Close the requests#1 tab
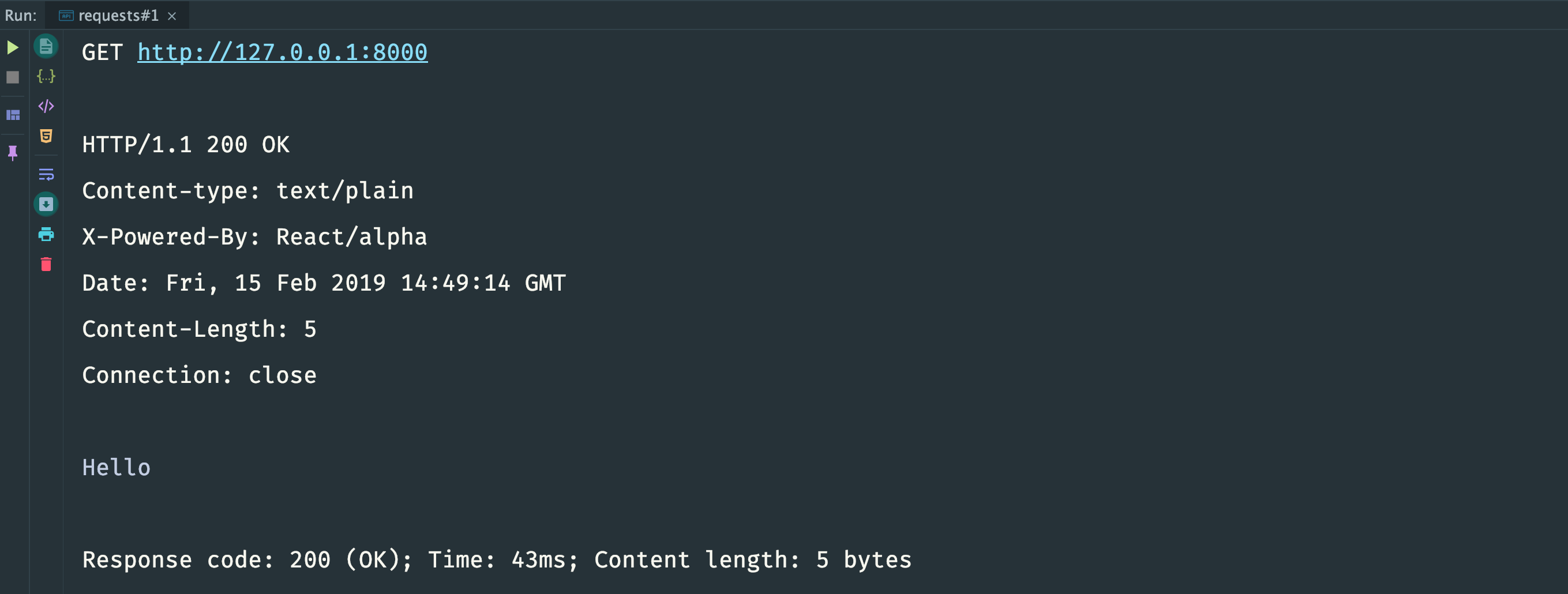Viewport: 1568px width, 594px height. click(x=172, y=16)
